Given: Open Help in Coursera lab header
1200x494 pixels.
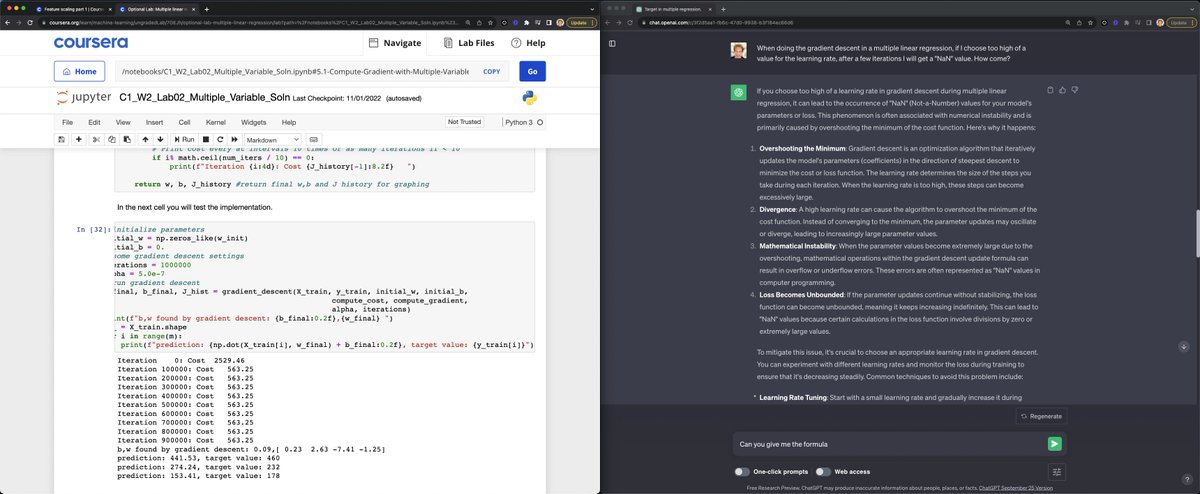Looking at the screenshot, I should (528, 43).
